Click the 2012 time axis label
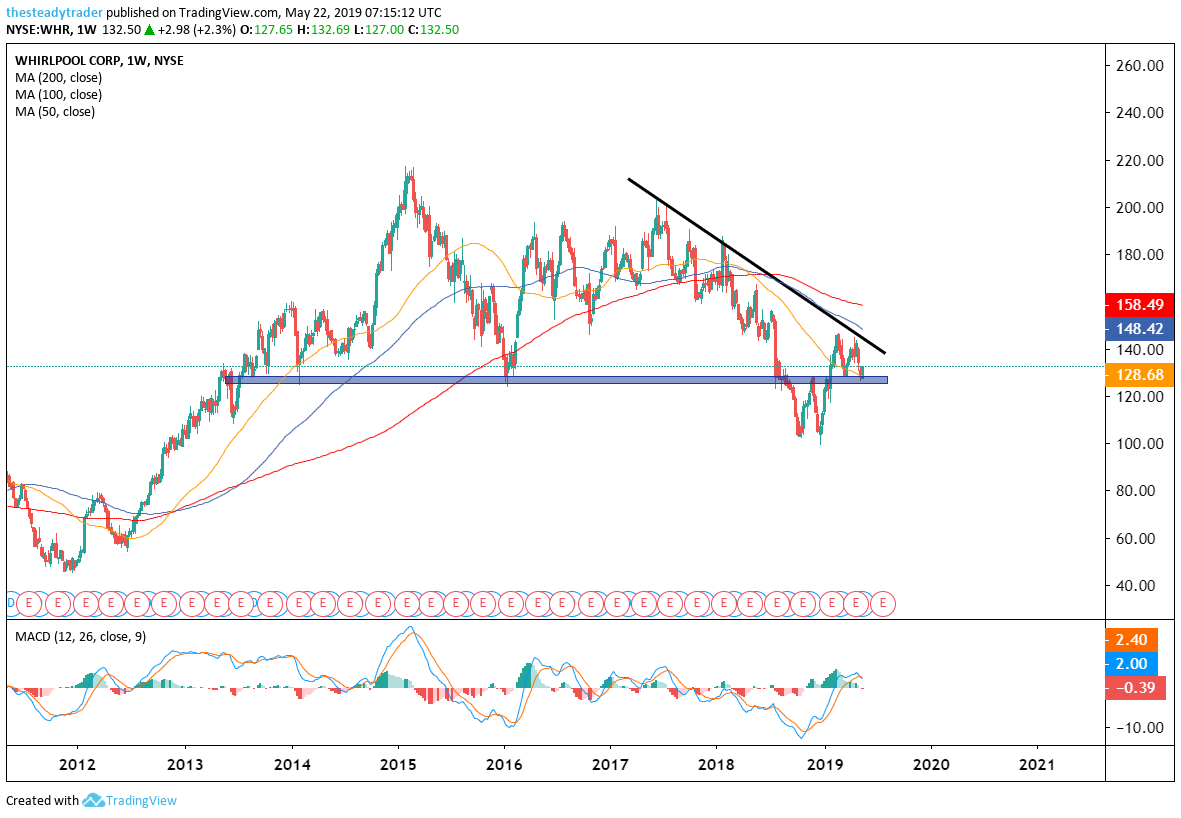 tap(78, 765)
